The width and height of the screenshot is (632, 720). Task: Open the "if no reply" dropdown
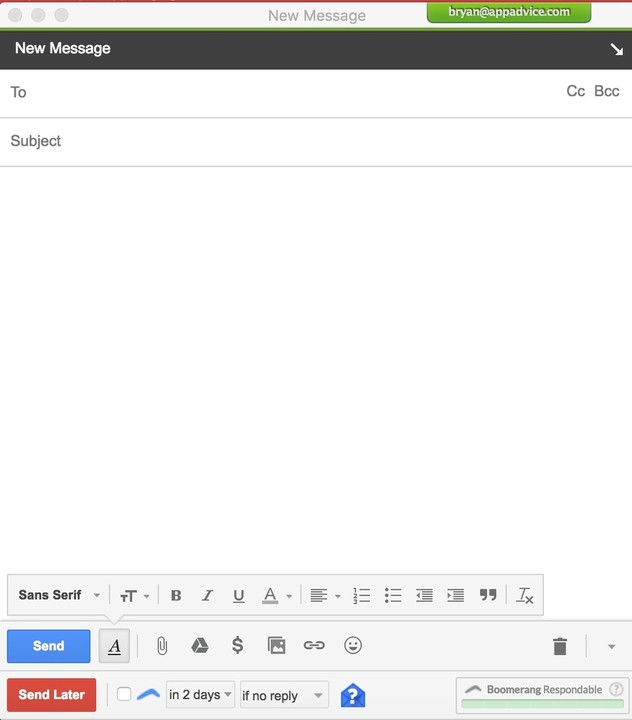(x=283, y=695)
